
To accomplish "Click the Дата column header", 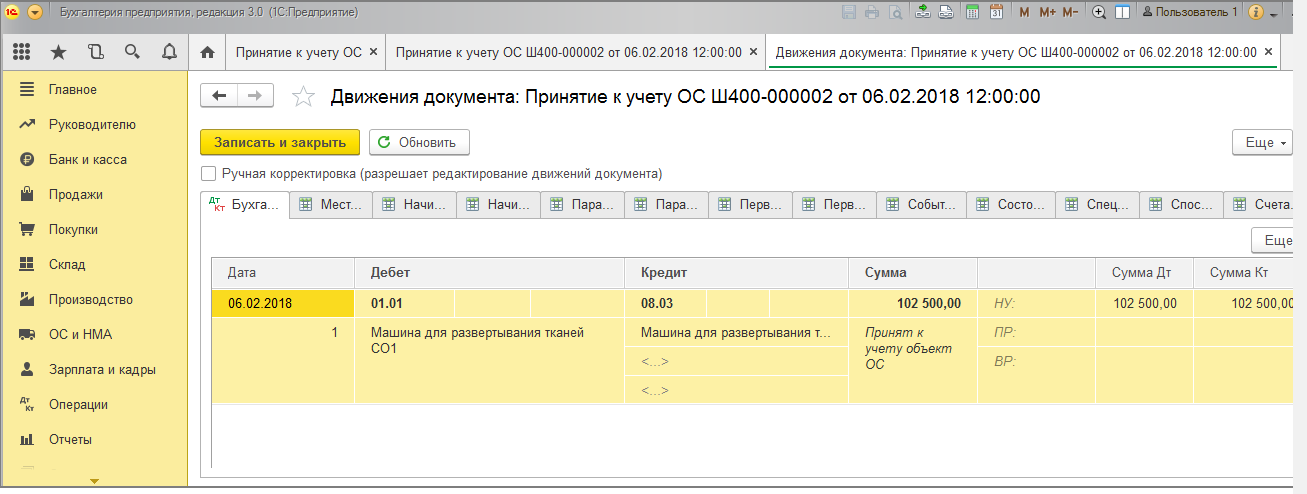I will 283,272.
